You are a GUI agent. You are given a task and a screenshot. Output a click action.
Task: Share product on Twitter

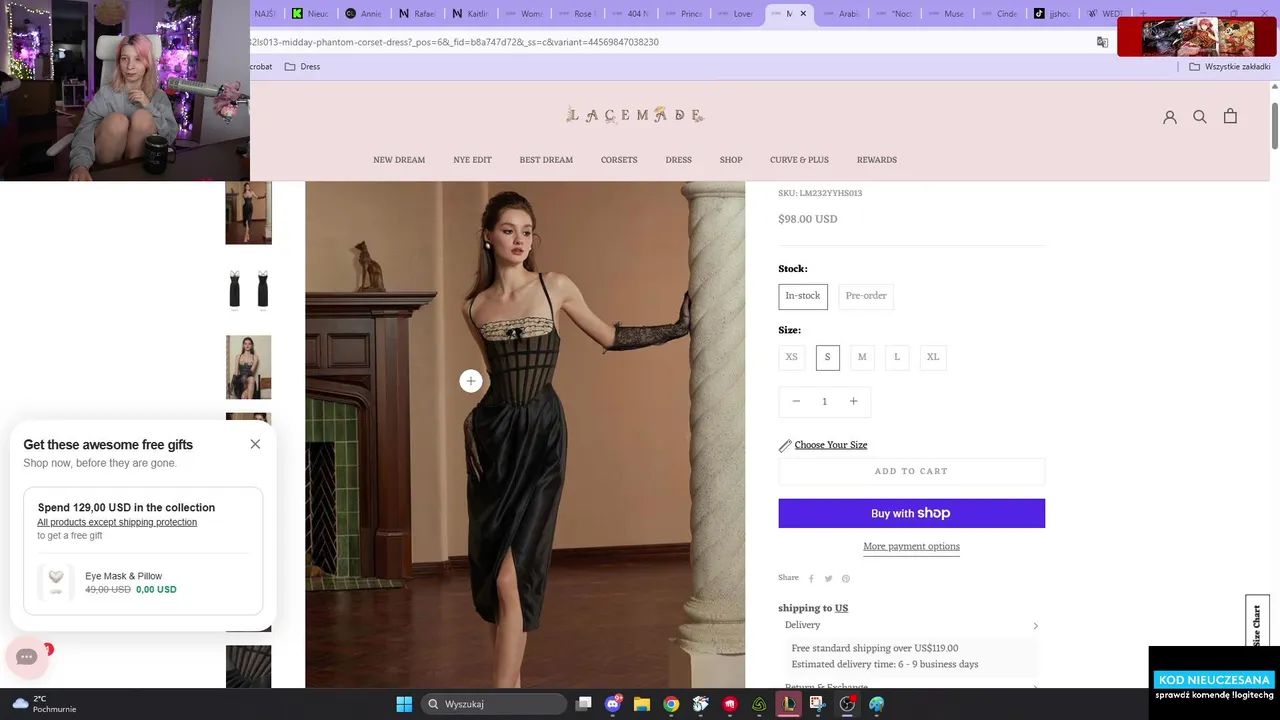[828, 578]
